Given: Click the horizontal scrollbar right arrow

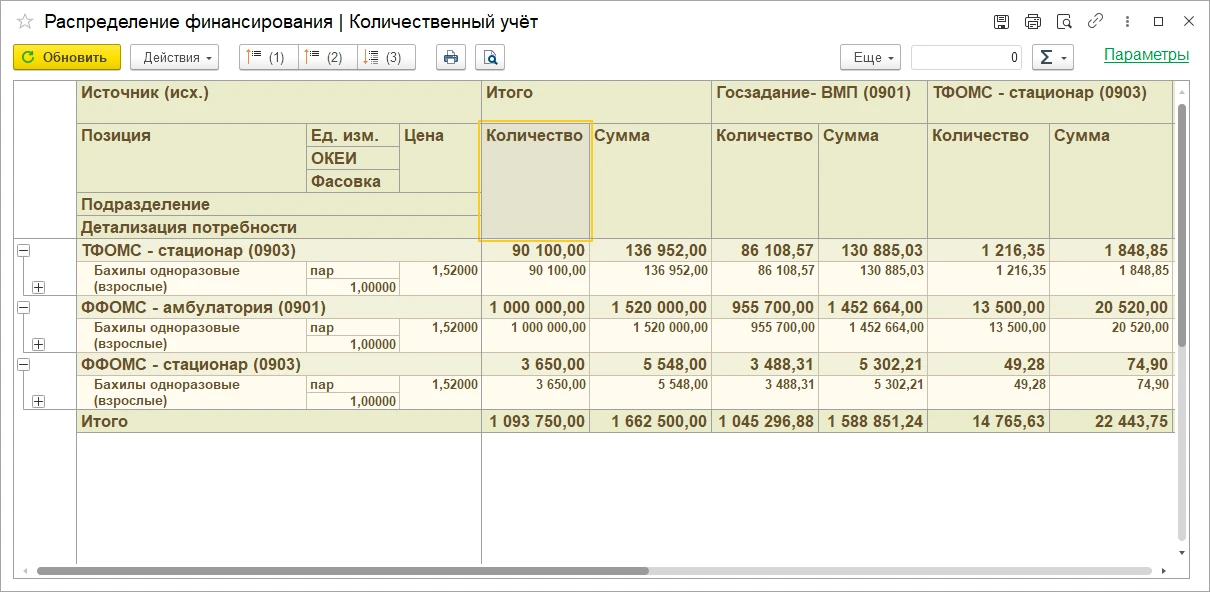Looking at the screenshot, I should pos(1164,571).
